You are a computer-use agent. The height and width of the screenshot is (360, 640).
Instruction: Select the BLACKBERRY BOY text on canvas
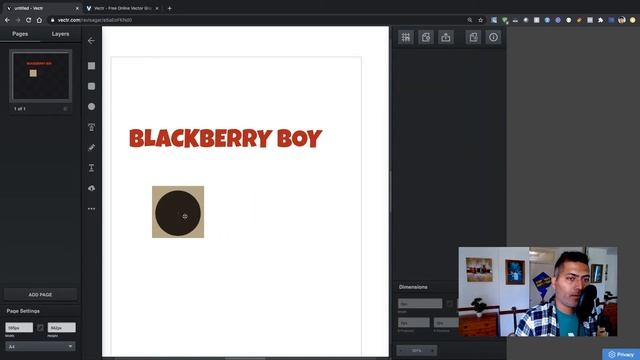pyautogui.click(x=226, y=138)
